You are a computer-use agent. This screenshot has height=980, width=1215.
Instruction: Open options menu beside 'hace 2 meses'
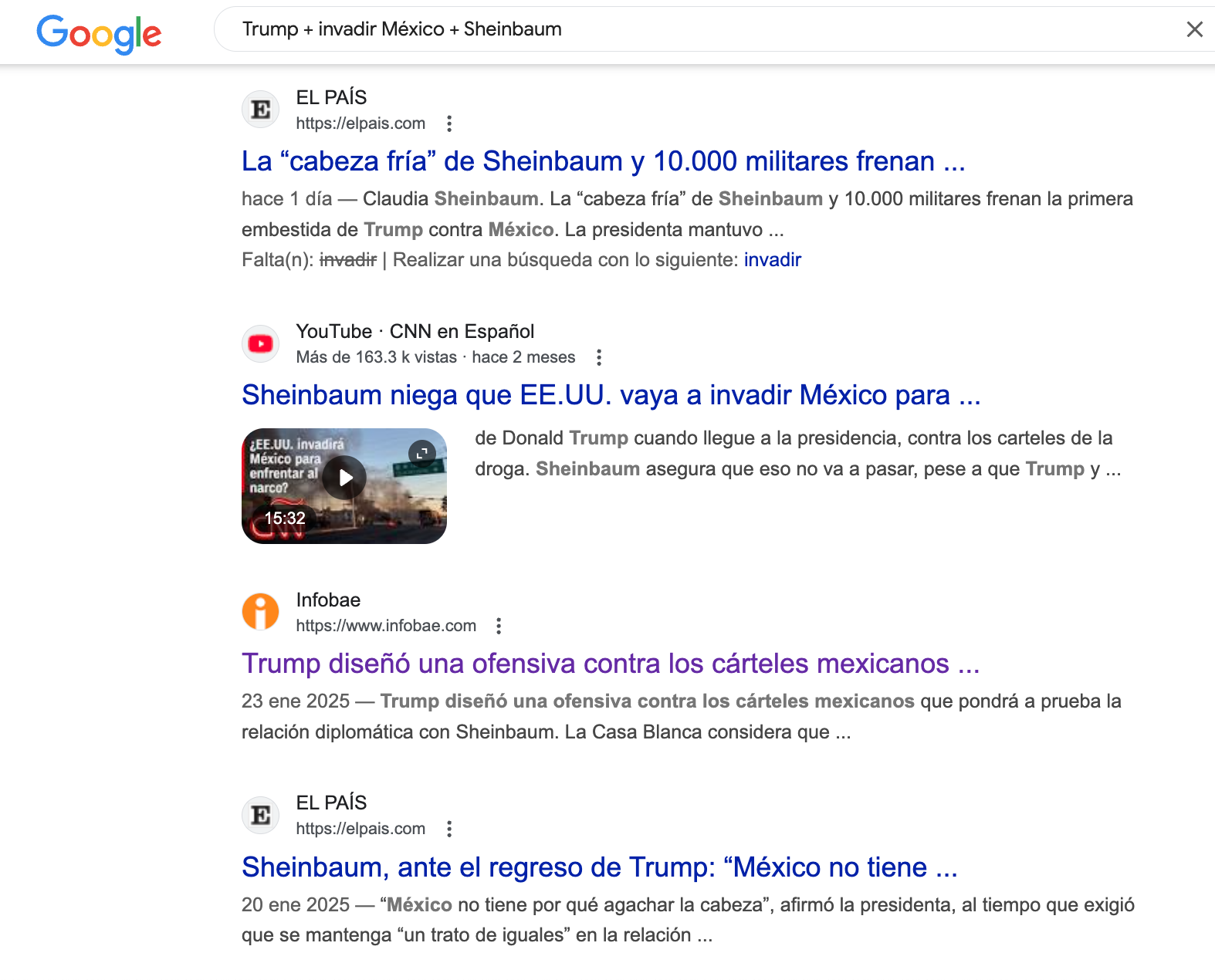[x=599, y=357]
